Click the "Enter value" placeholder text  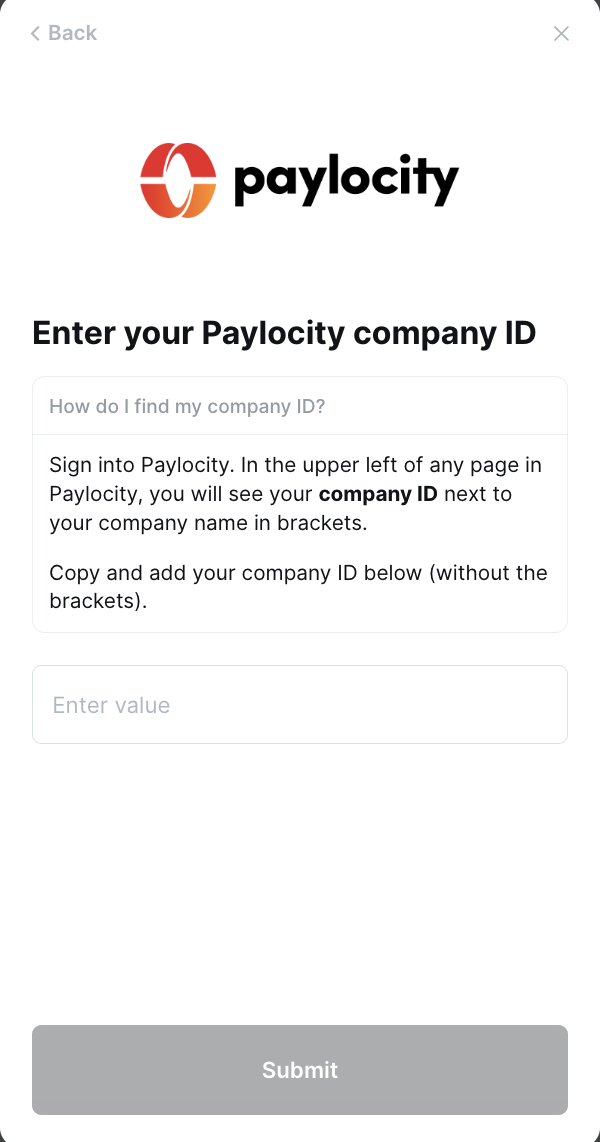(x=111, y=705)
